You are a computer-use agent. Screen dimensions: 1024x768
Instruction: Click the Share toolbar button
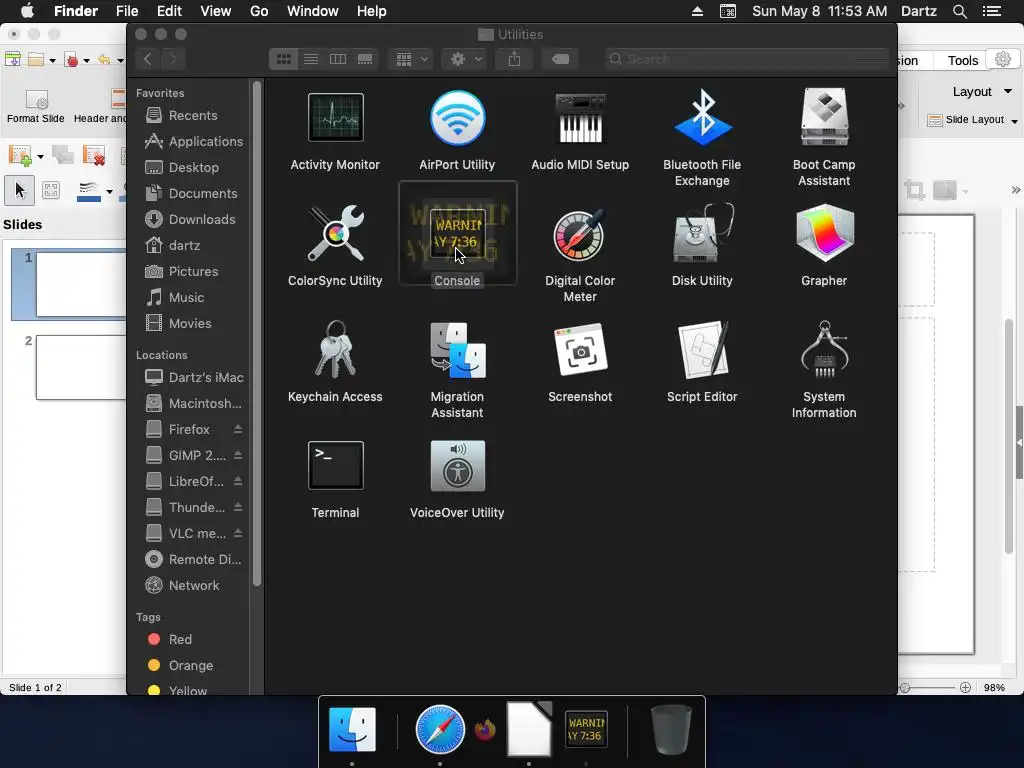click(515, 59)
